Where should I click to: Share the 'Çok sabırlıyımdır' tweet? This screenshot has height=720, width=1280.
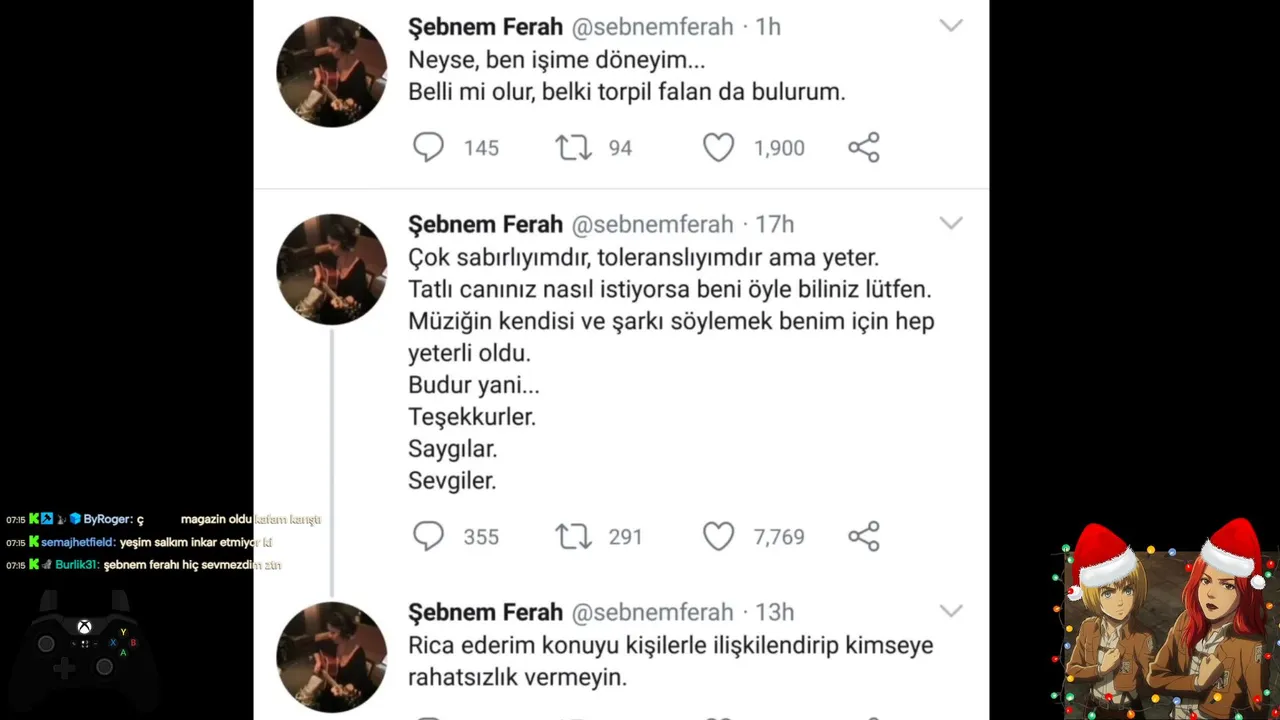point(864,537)
